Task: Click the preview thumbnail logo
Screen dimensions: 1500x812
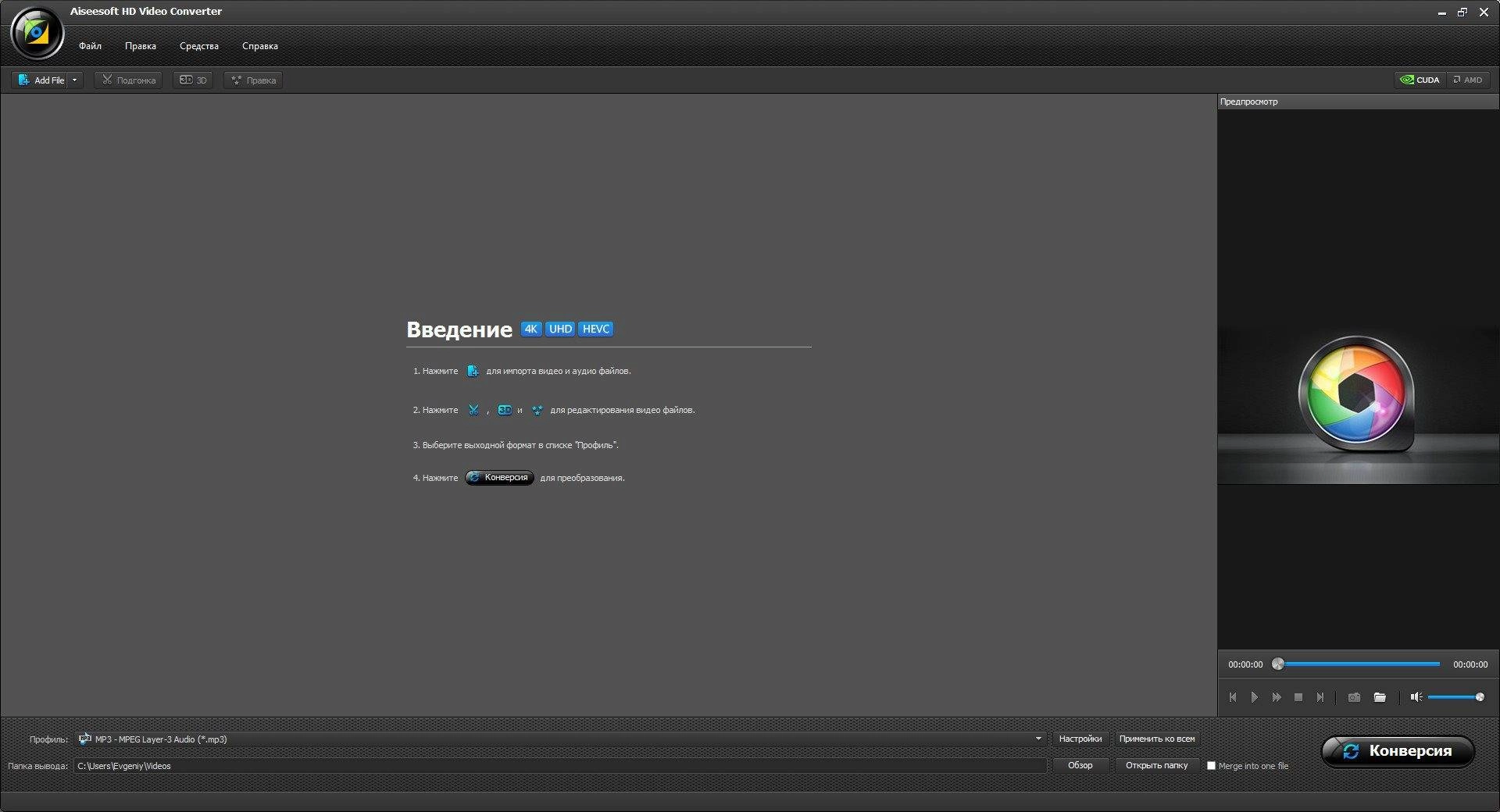Action: pos(1356,394)
